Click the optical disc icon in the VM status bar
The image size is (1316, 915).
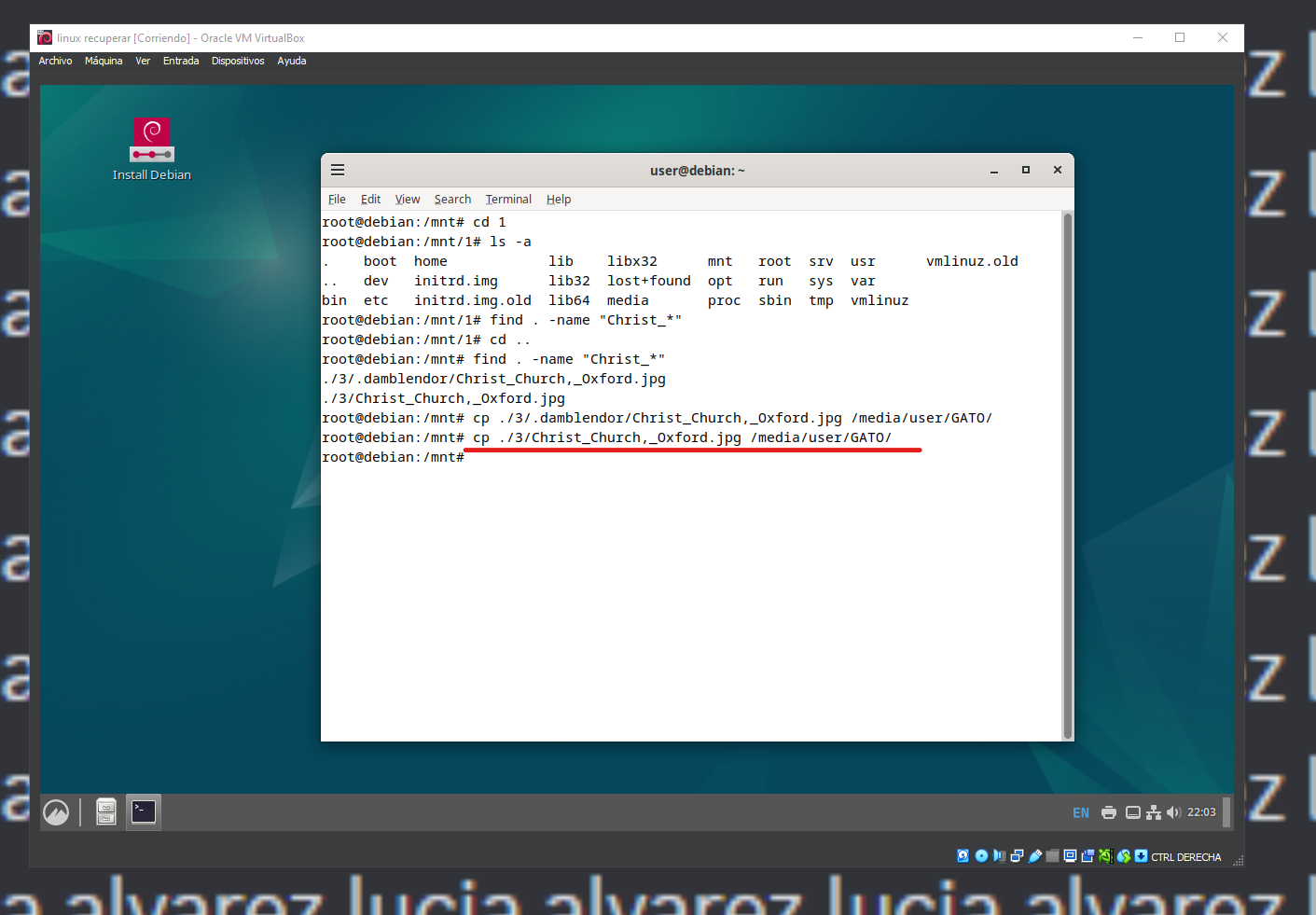[981, 855]
